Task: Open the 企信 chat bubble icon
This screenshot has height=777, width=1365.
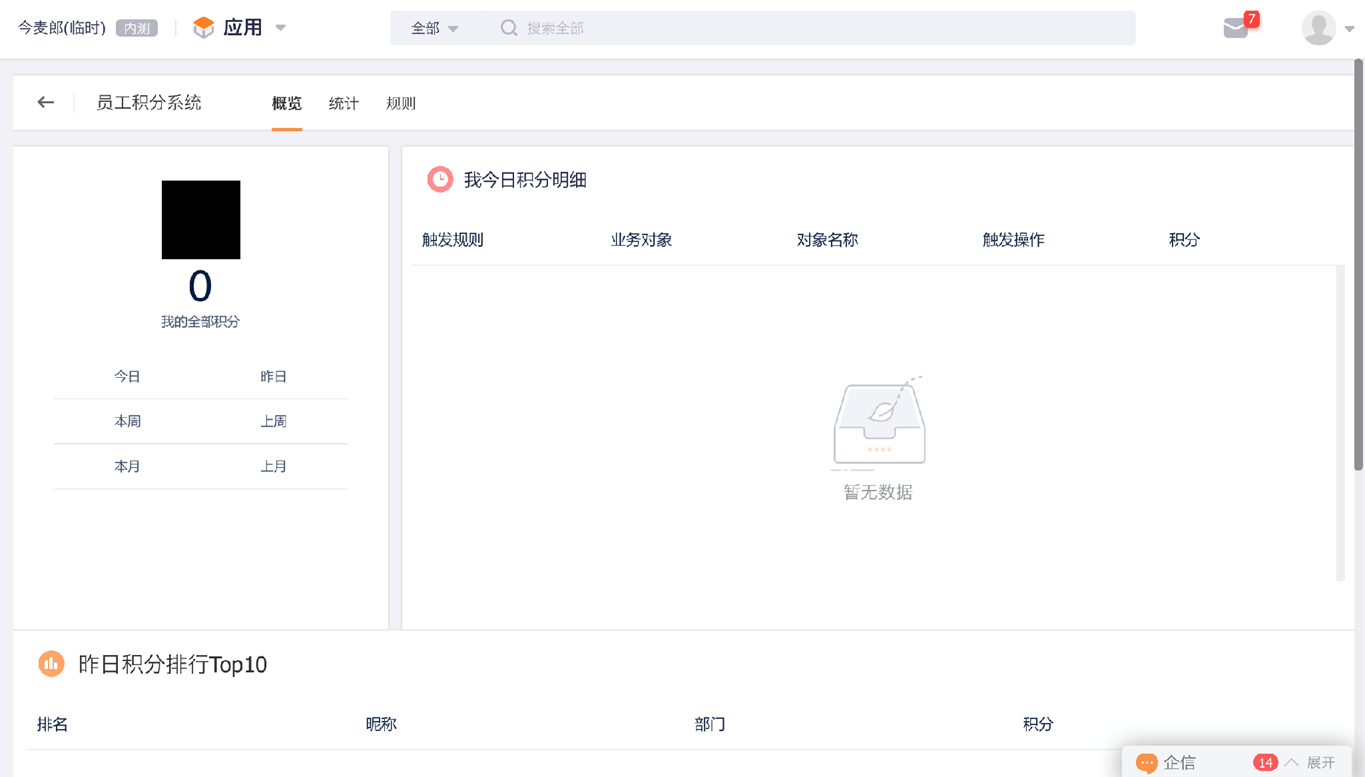Action: point(1147,762)
